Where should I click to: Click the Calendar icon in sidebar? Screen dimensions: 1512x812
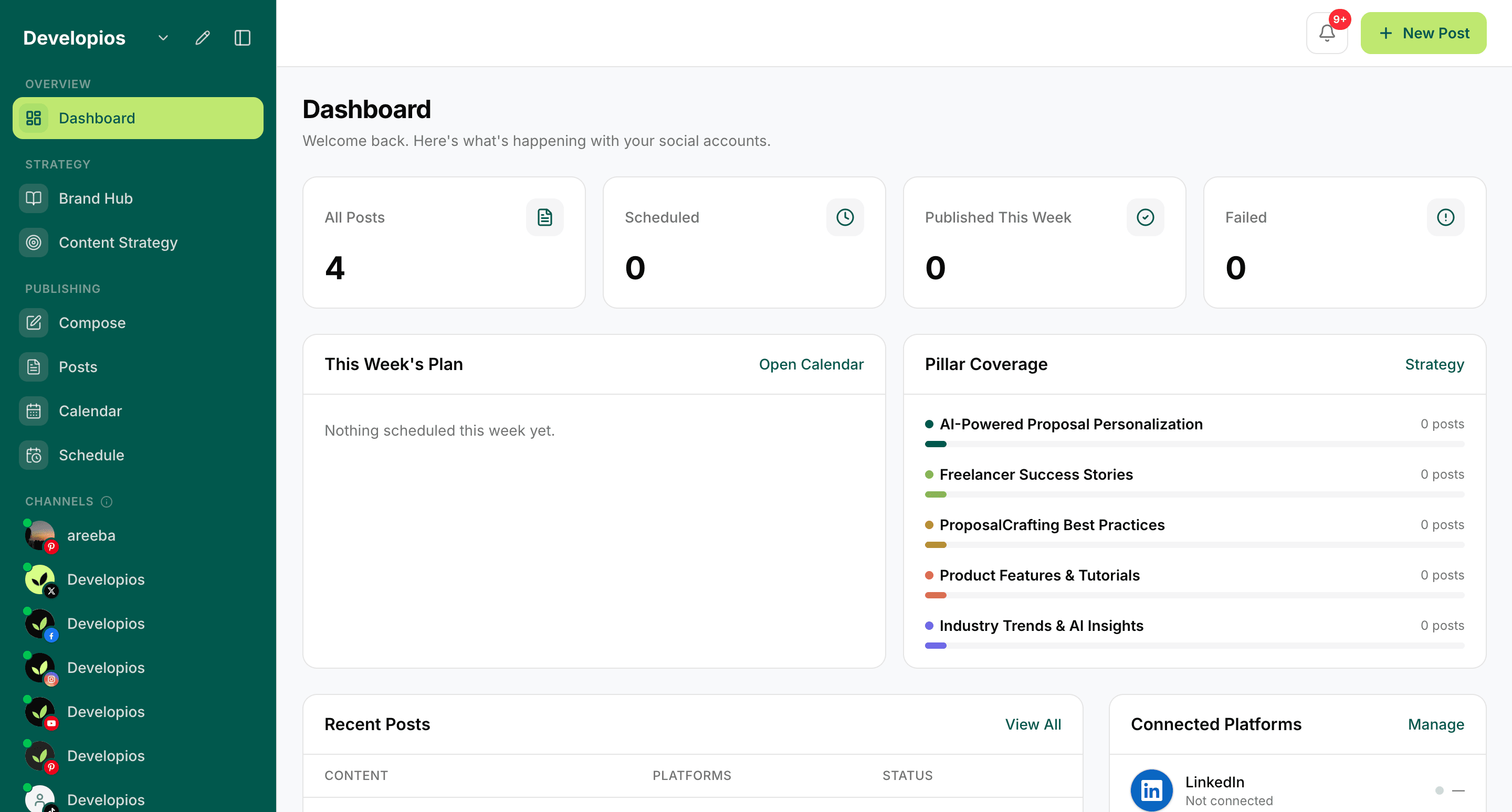[34, 410]
